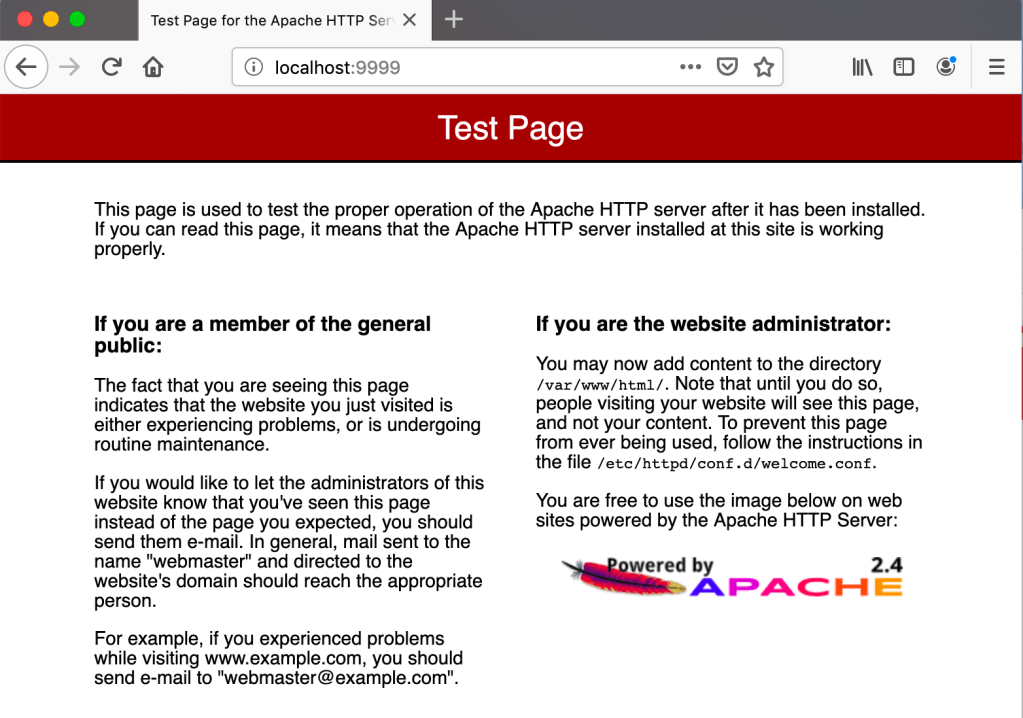Save this page to Pocket

[x=728, y=67]
